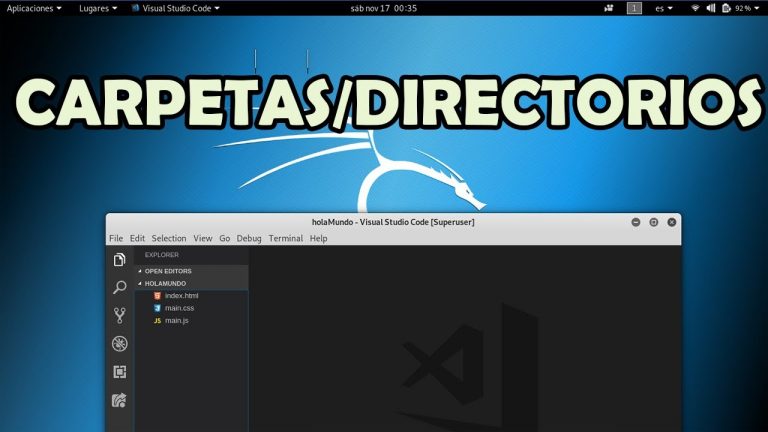
Task: Close the Visual Studio Code window
Action: click(672, 222)
